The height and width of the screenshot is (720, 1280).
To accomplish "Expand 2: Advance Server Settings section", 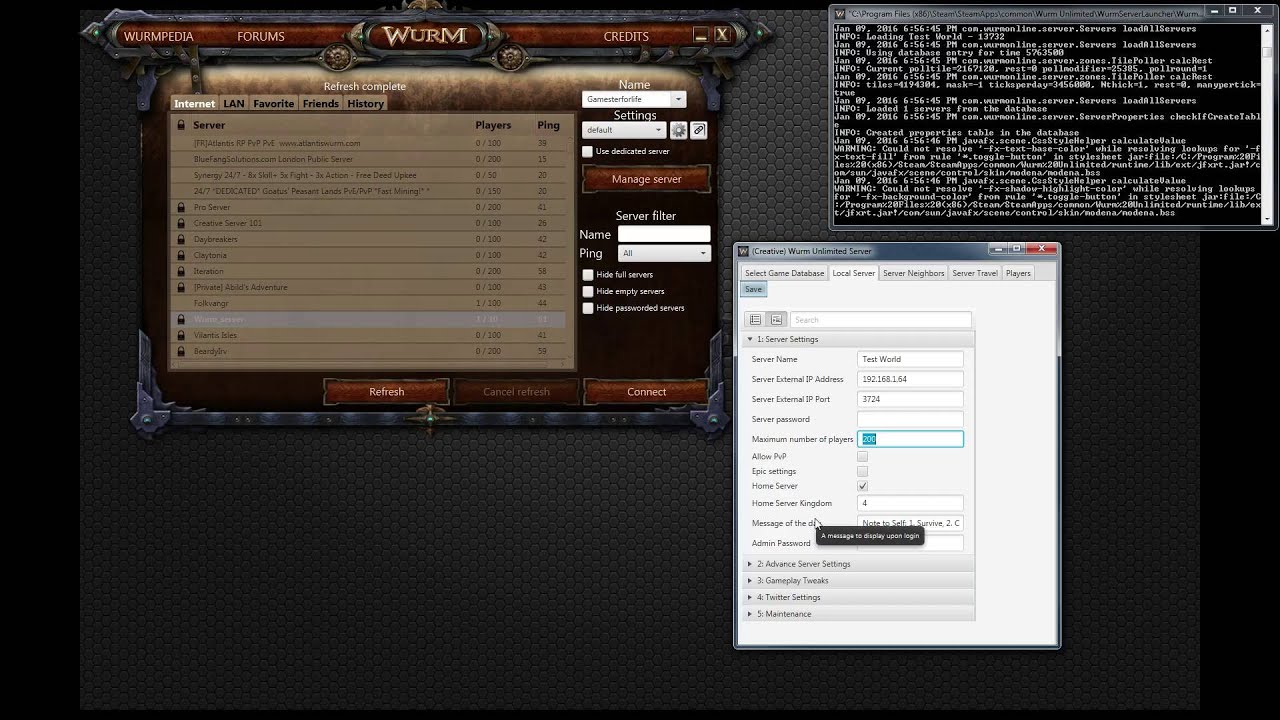I will coord(859,564).
